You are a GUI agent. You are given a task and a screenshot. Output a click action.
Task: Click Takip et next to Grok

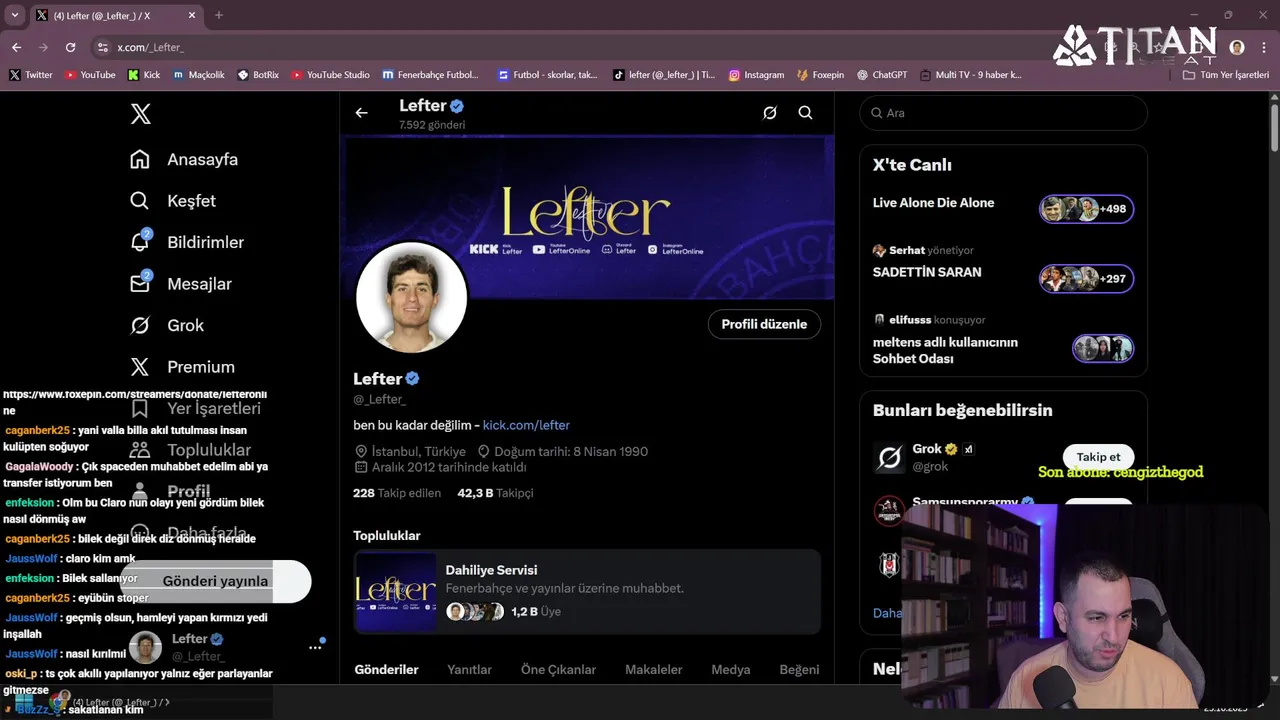[x=1098, y=457]
